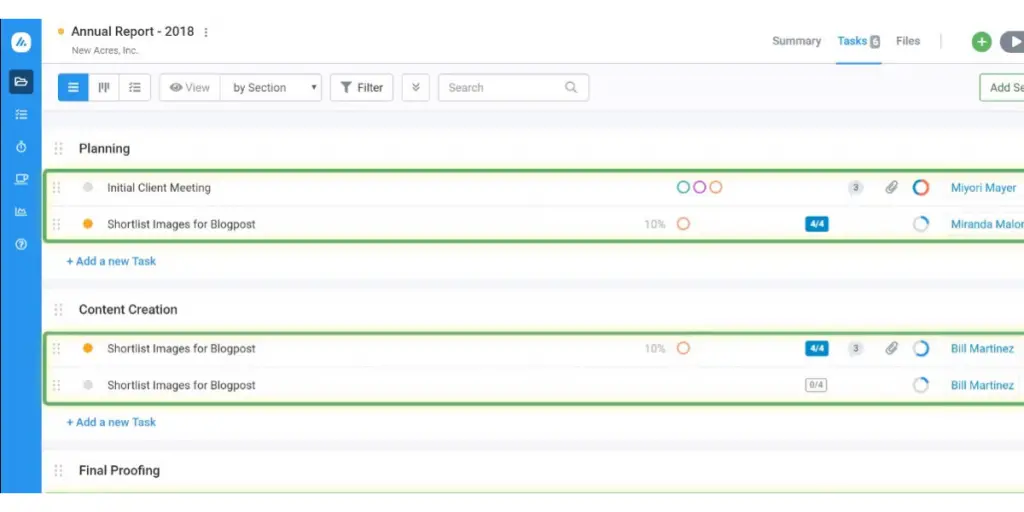Click the Annual Report - 2018 title

133,31
